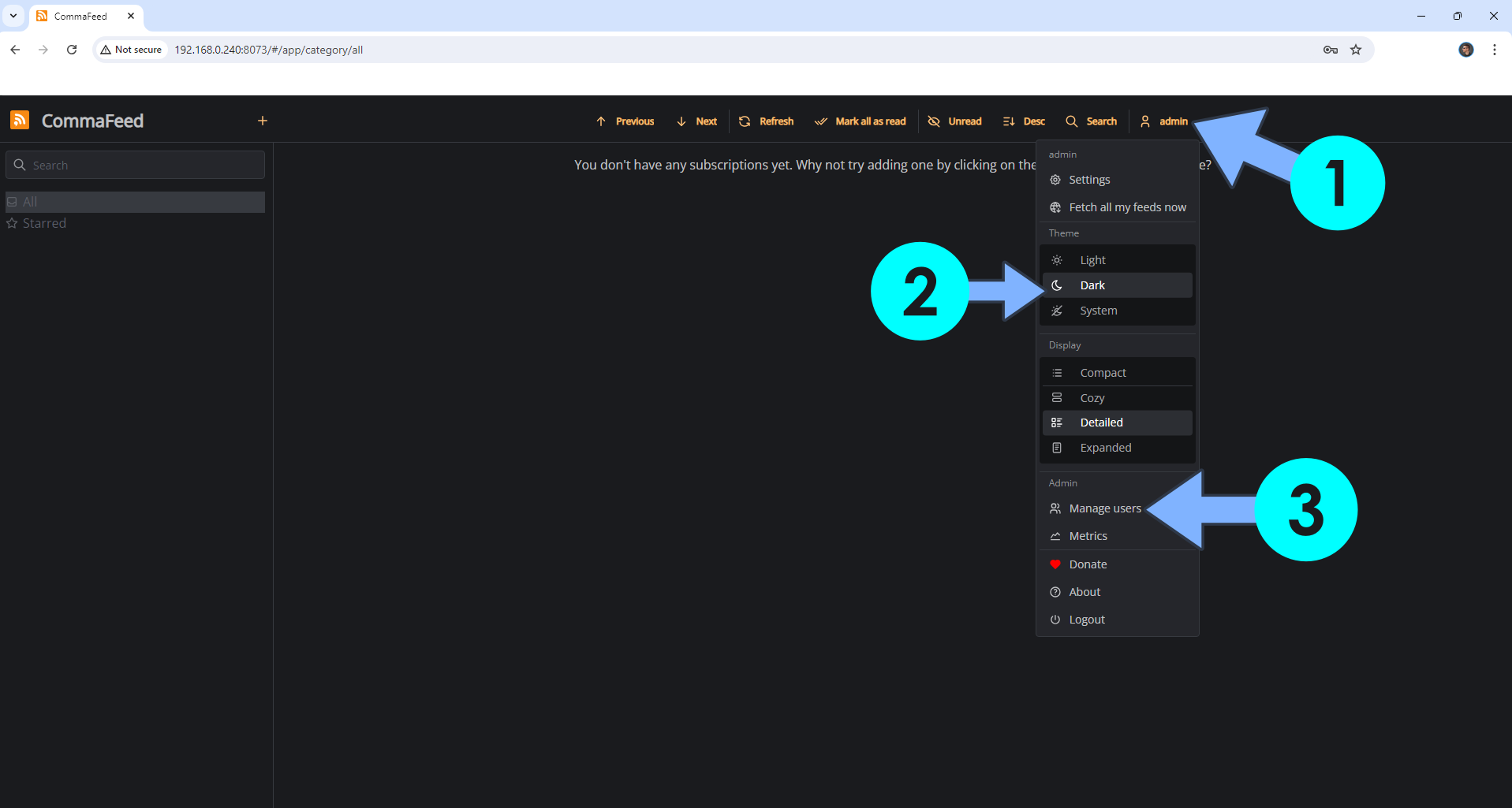The height and width of the screenshot is (808, 1512).
Task: Click the browser forward arrow
Action: click(43, 50)
